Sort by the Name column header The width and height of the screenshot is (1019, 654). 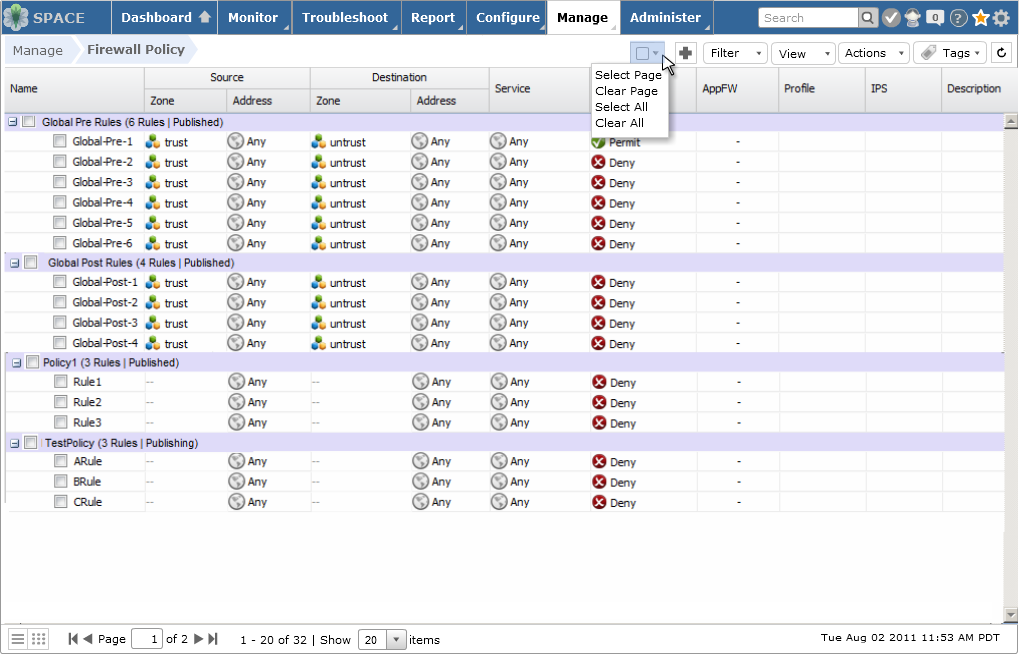pos(73,89)
